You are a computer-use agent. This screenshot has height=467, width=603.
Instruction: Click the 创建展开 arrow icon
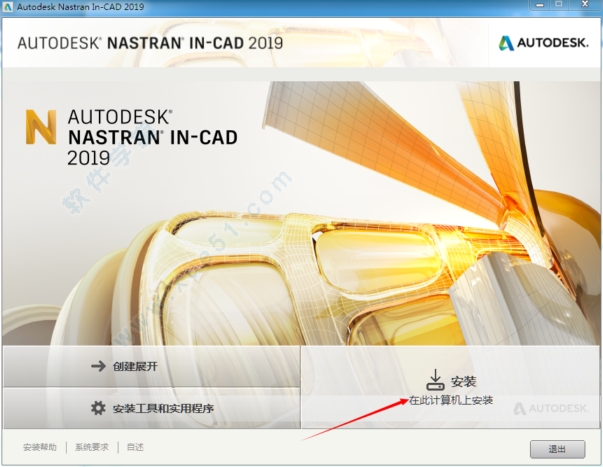pos(98,366)
